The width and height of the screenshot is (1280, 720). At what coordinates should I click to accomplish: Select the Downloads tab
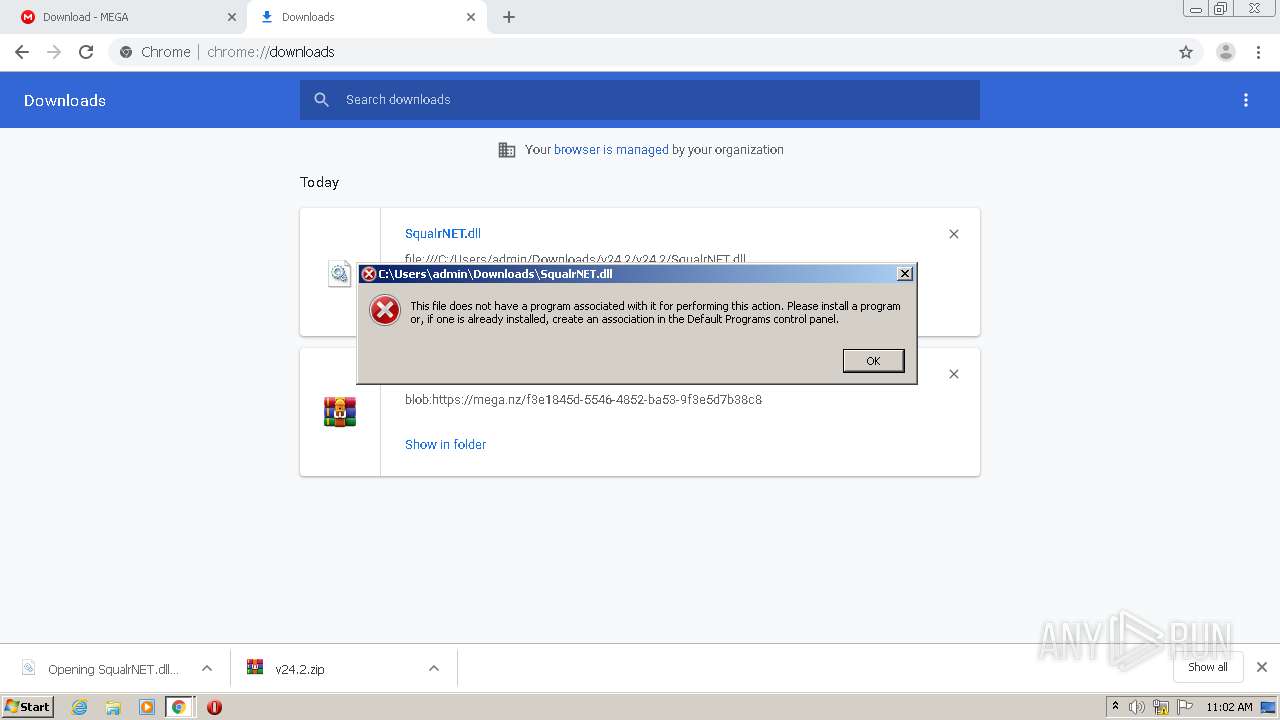(x=365, y=17)
